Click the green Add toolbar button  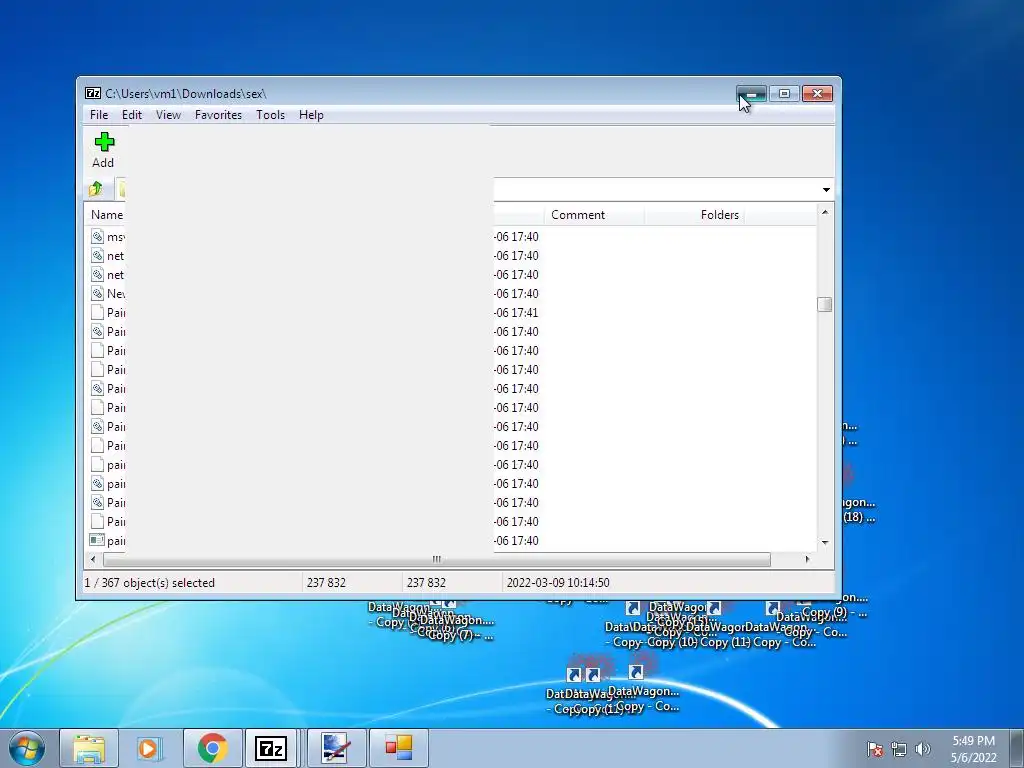103,150
